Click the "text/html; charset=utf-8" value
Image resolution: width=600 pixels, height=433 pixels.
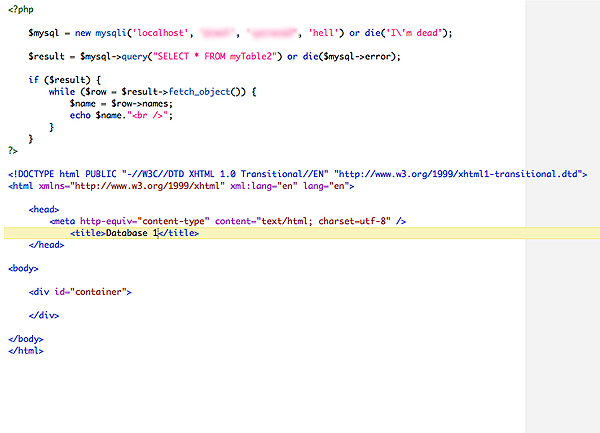pos(324,221)
